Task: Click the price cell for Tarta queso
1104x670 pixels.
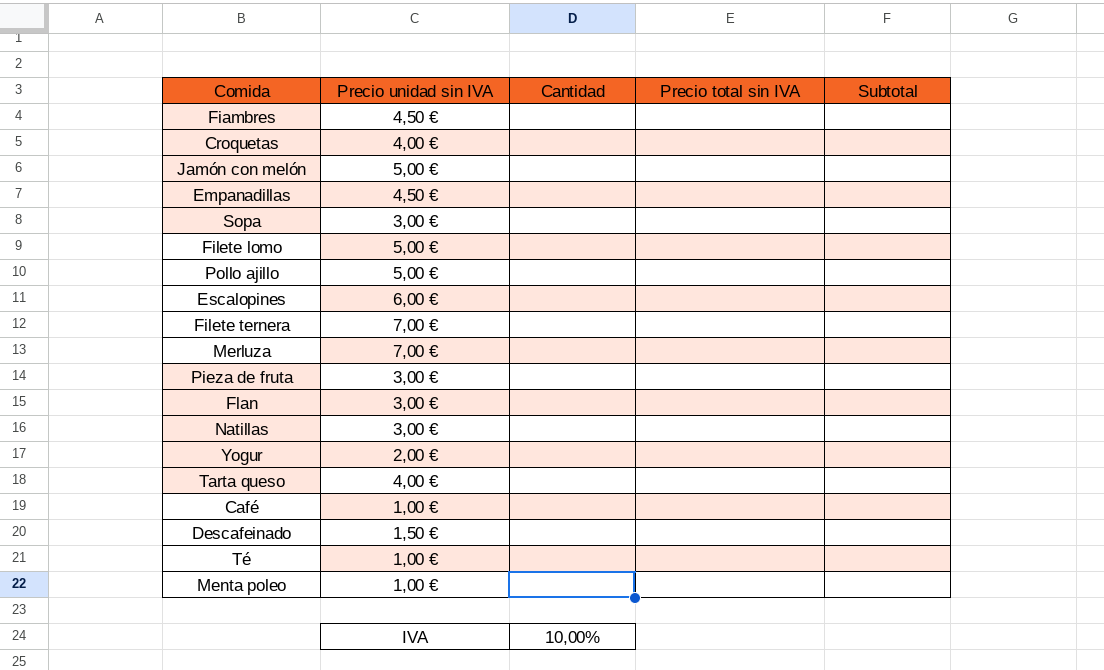Action: tap(415, 481)
